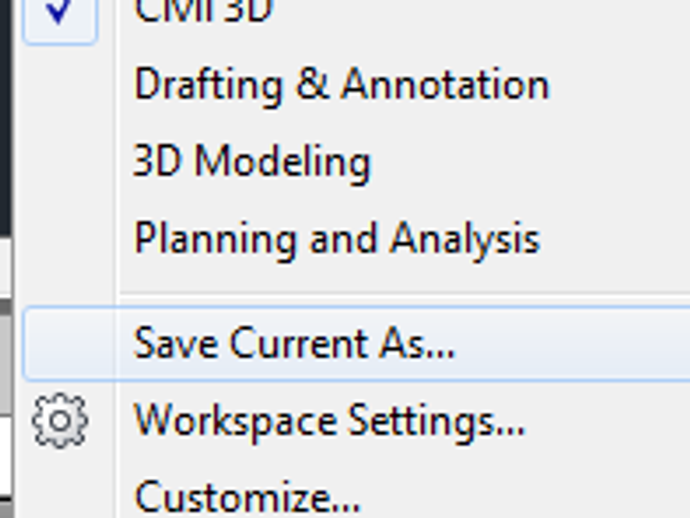690x518 pixels.
Task: Enable the 3D Modeling workspace entry
Action: coord(252,161)
